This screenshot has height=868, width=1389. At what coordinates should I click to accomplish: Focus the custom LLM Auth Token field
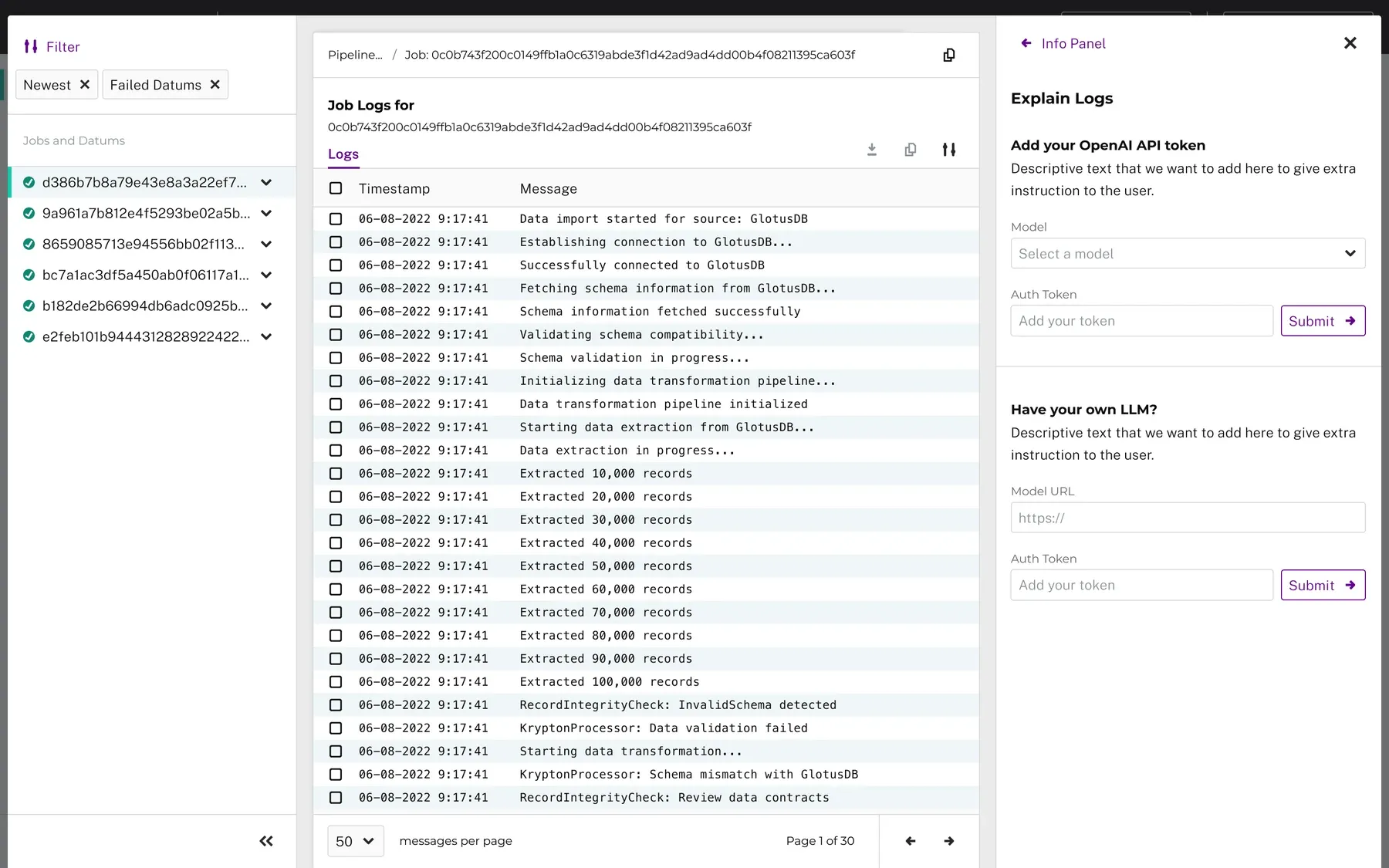click(x=1141, y=585)
